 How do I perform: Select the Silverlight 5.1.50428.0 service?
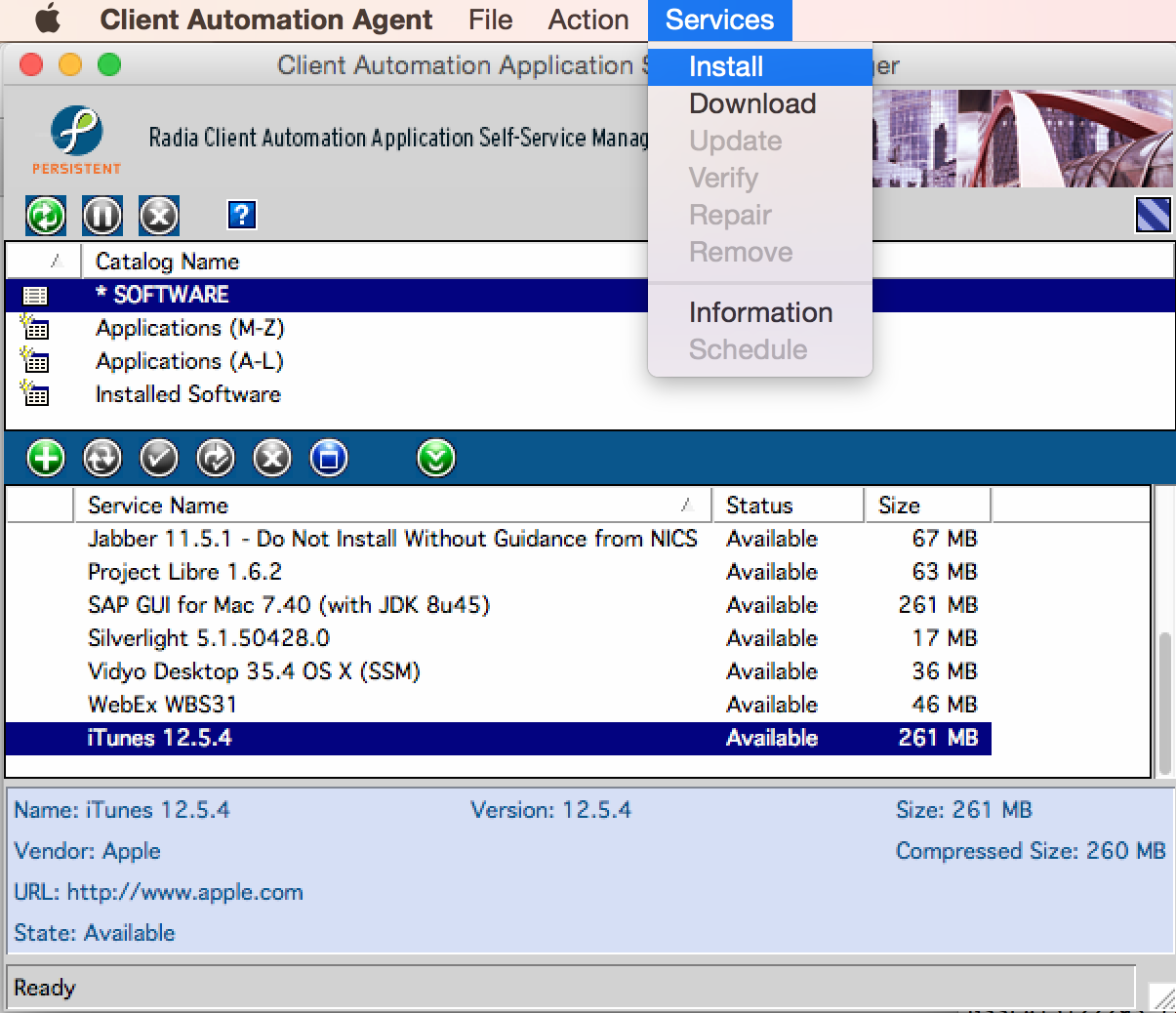(x=499, y=638)
